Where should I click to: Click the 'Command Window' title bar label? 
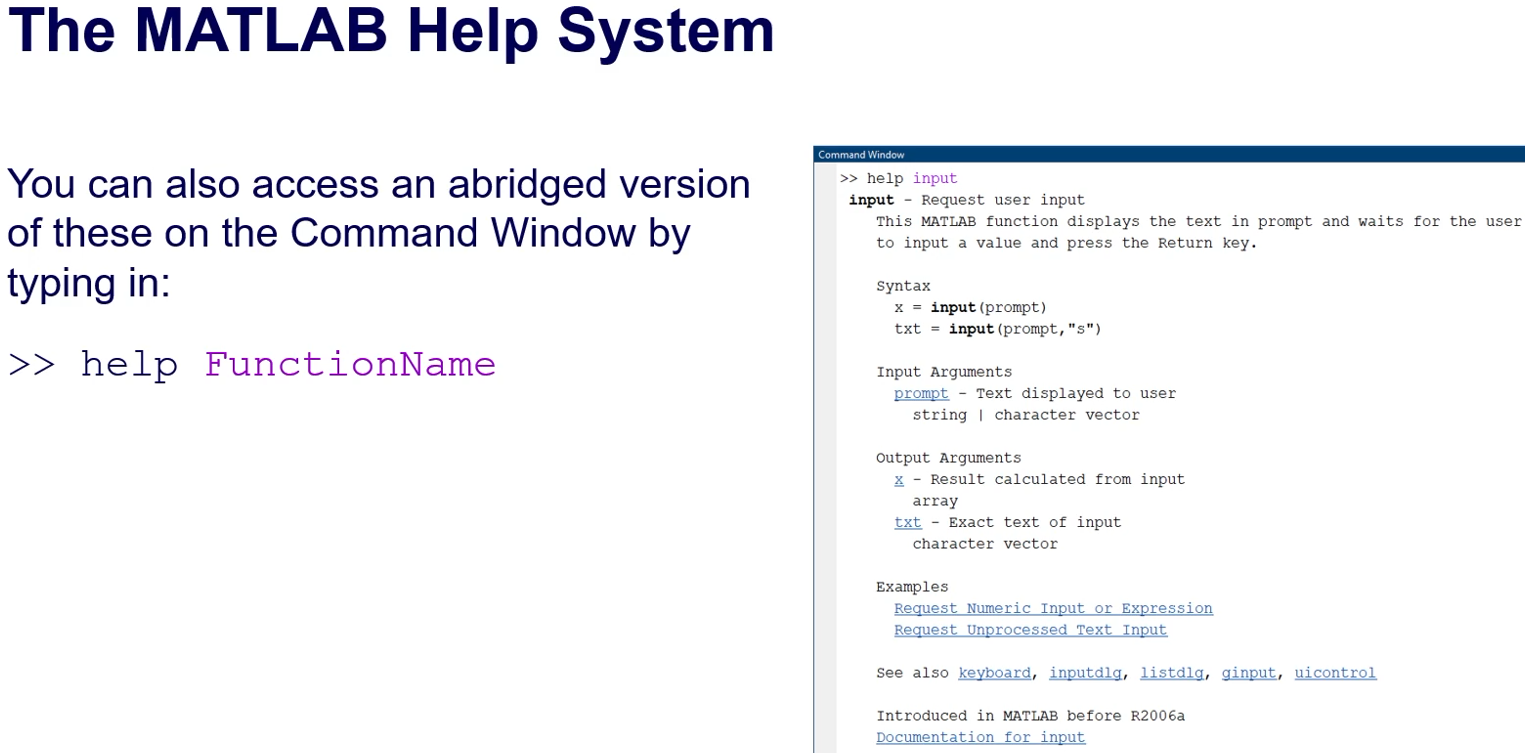tap(861, 154)
